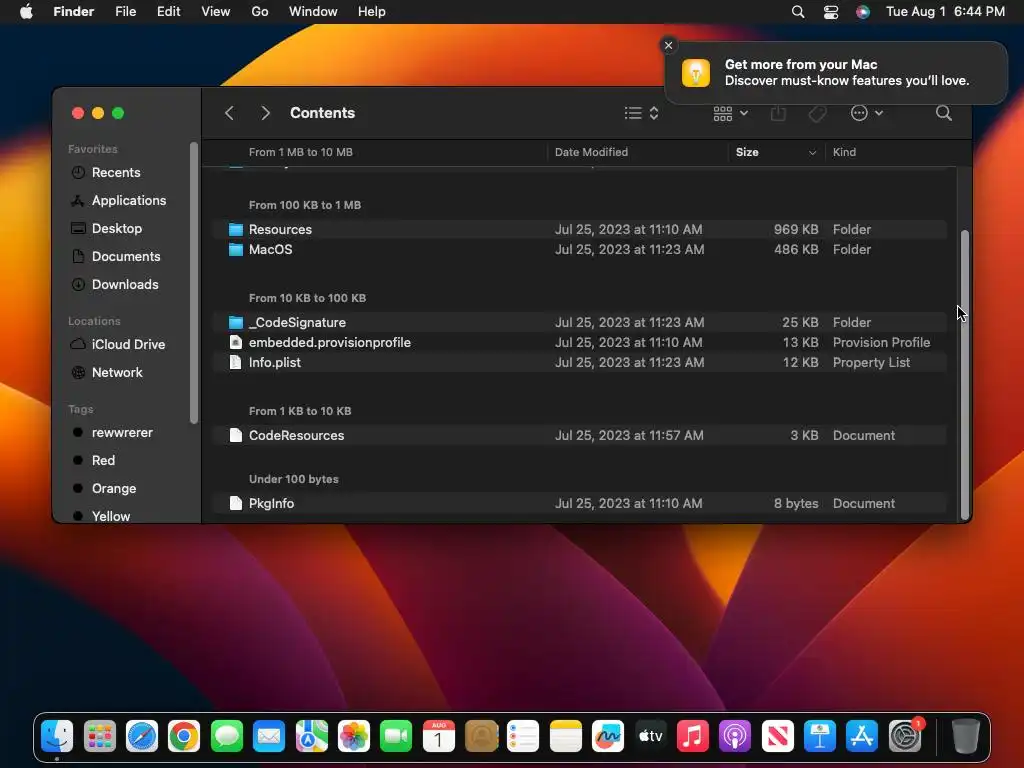Open the Group By options menu
1024x768 pixels.
[x=730, y=114]
